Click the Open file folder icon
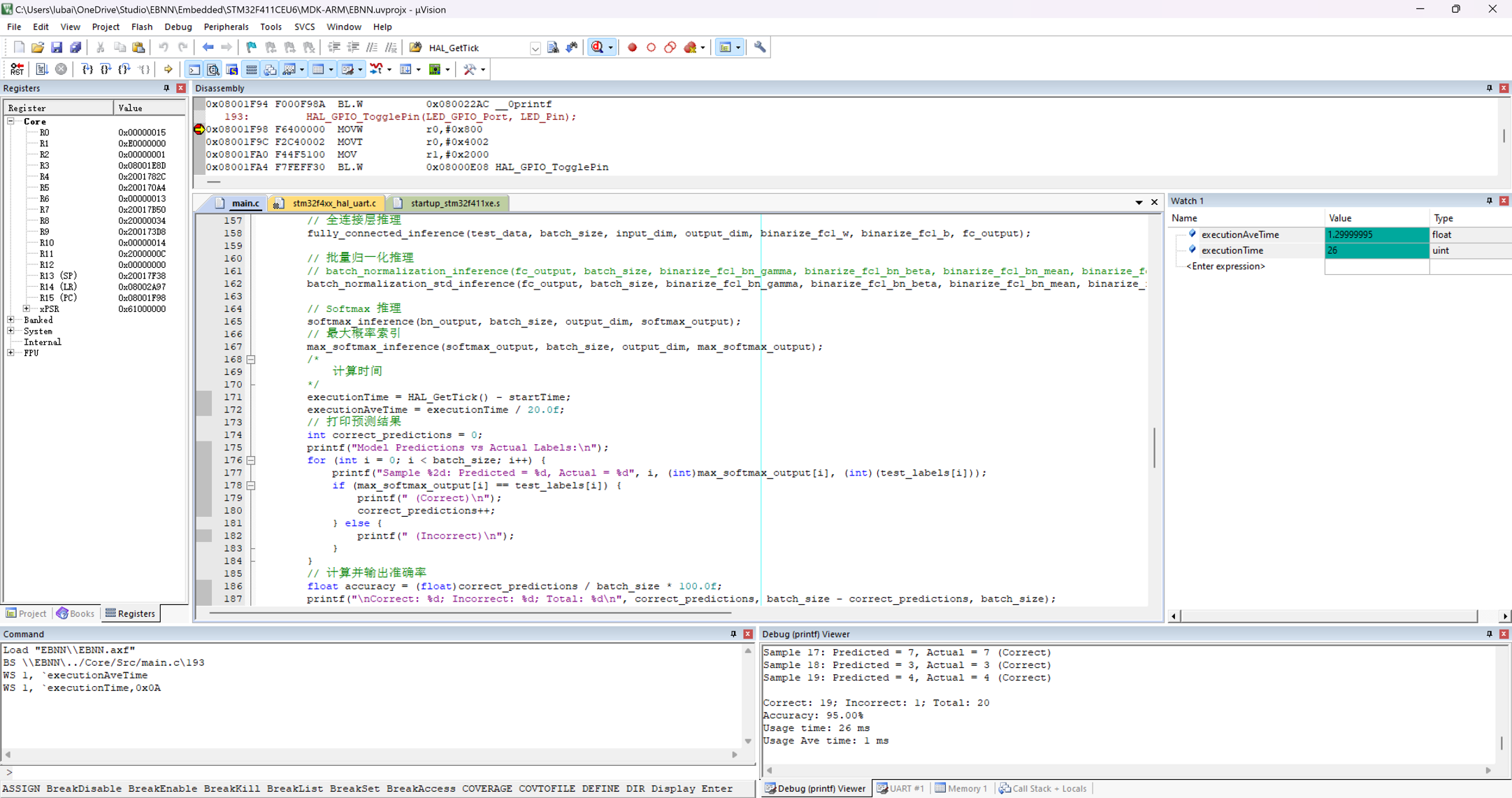The image size is (1512, 798). [x=38, y=48]
